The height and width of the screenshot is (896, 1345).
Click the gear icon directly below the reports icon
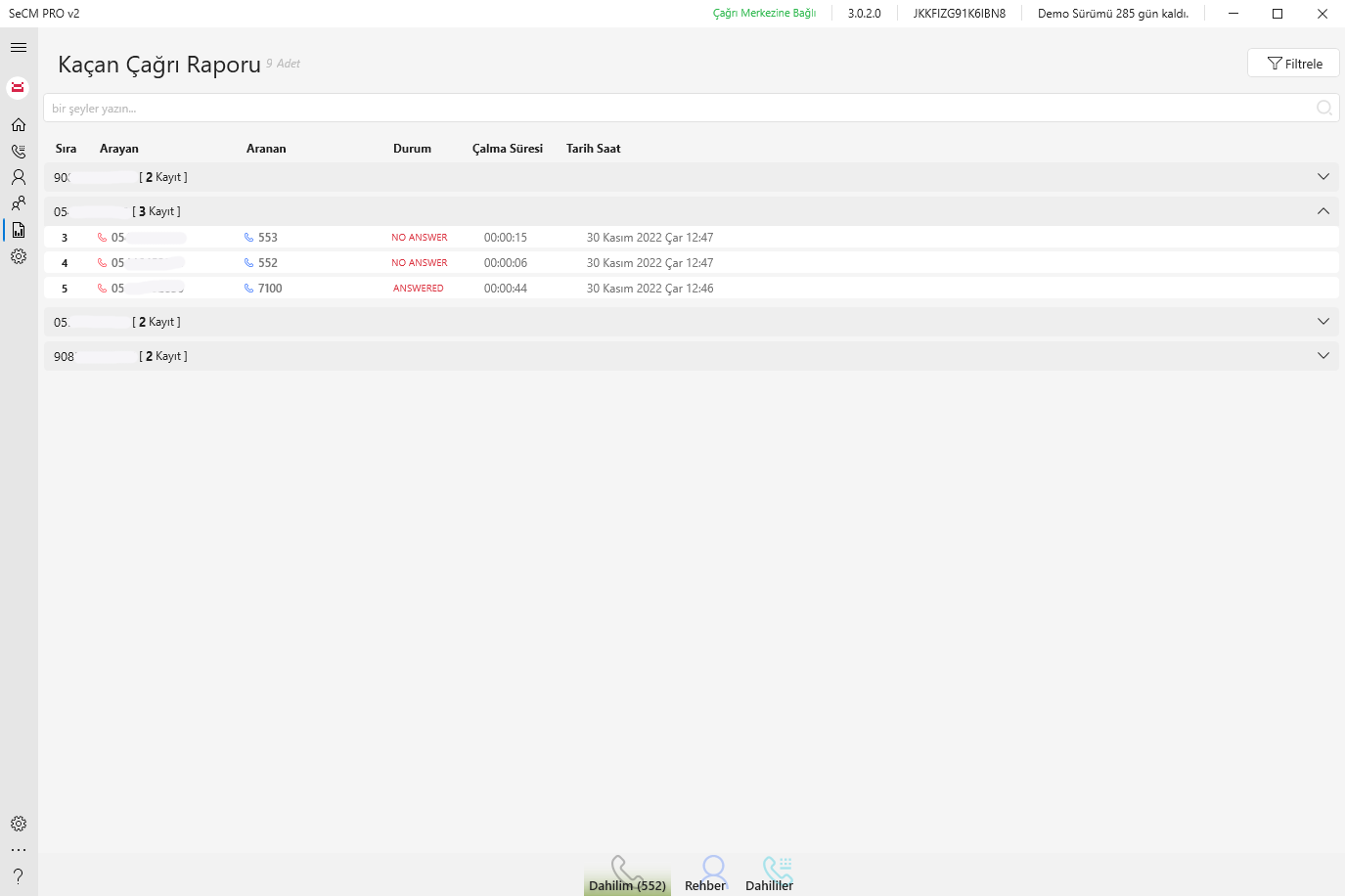pyautogui.click(x=19, y=256)
